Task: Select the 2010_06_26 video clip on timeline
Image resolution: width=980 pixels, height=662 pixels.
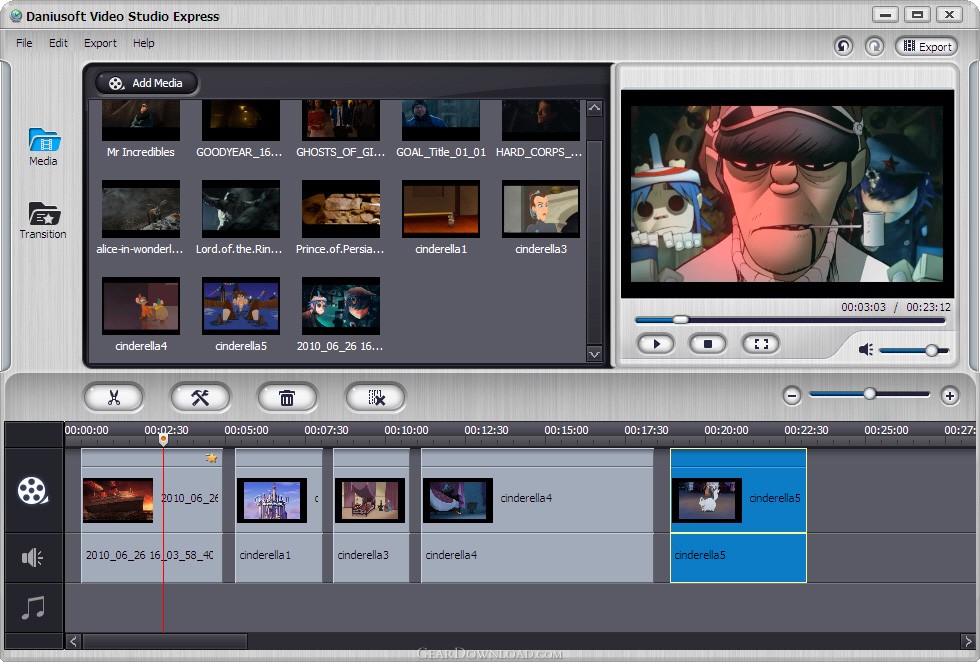Action: click(151, 491)
